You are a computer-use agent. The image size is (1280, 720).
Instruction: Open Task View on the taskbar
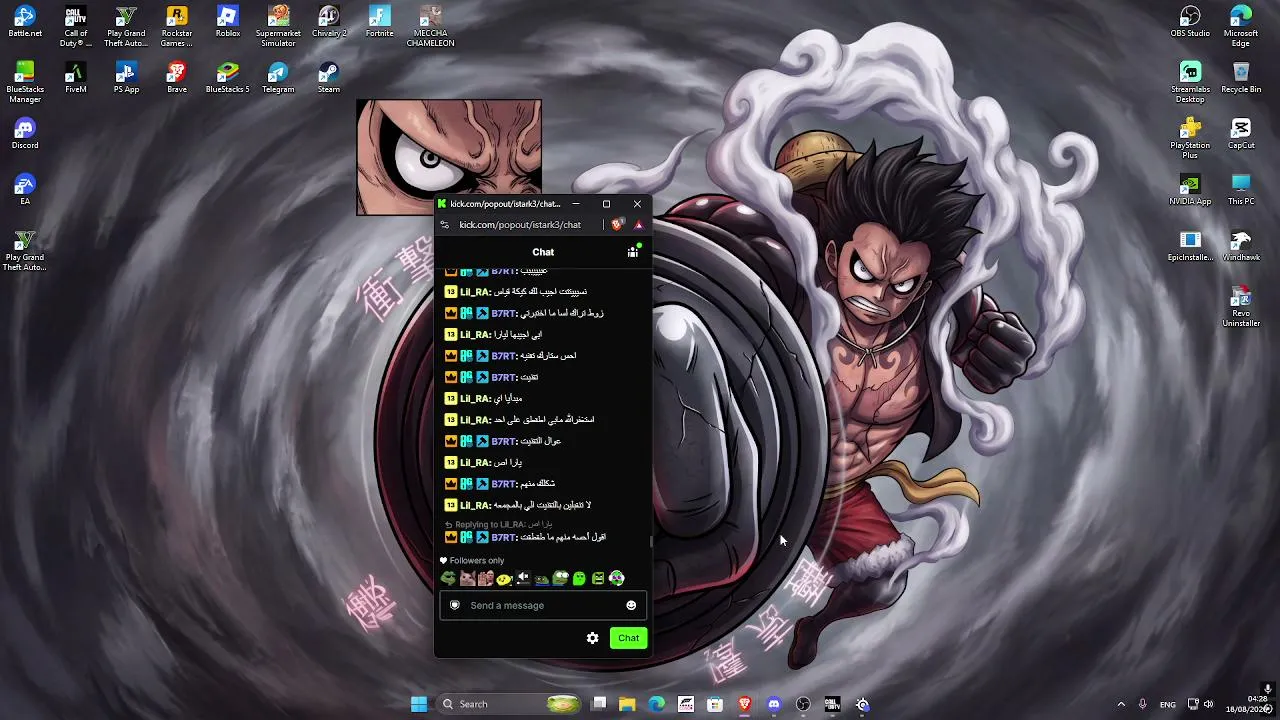(599, 704)
